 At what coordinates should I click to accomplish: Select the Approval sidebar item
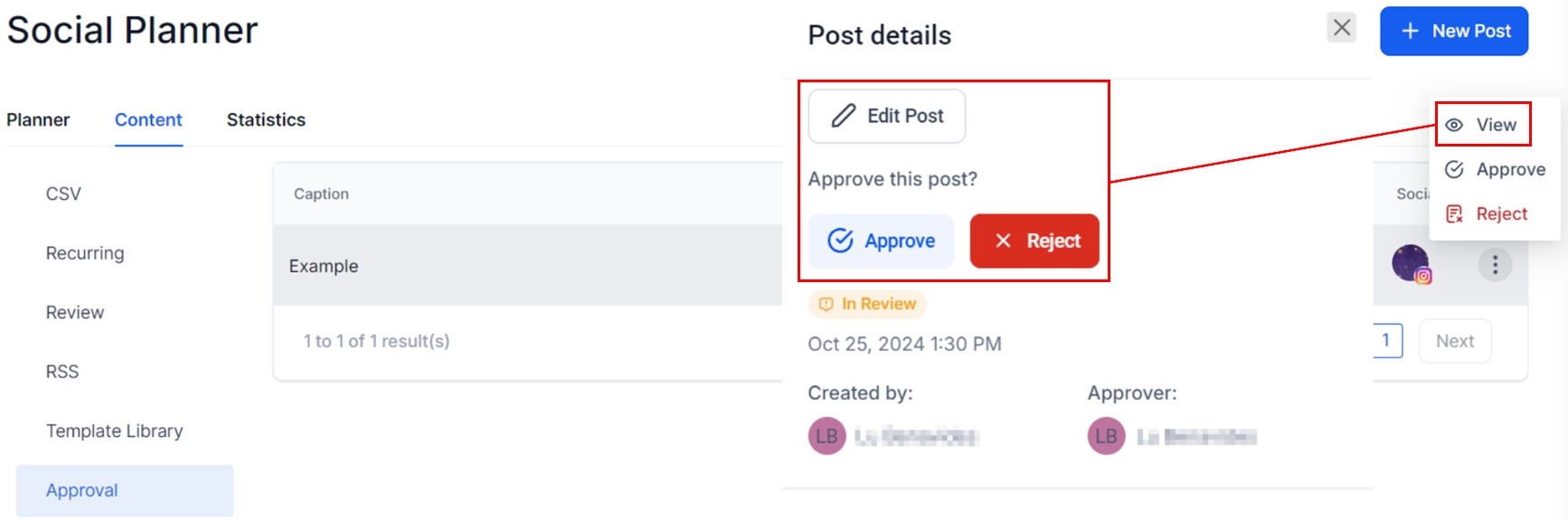point(82,490)
